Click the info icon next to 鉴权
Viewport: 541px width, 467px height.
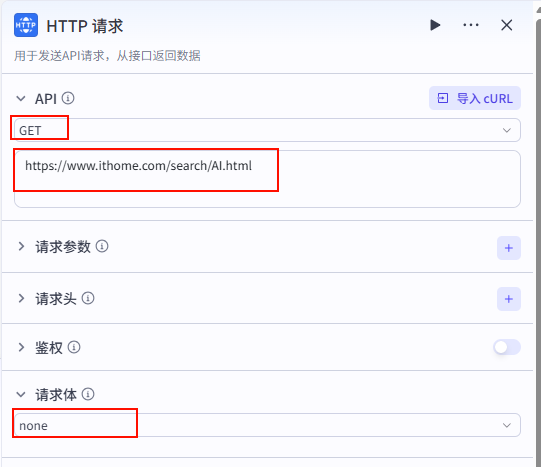74,347
